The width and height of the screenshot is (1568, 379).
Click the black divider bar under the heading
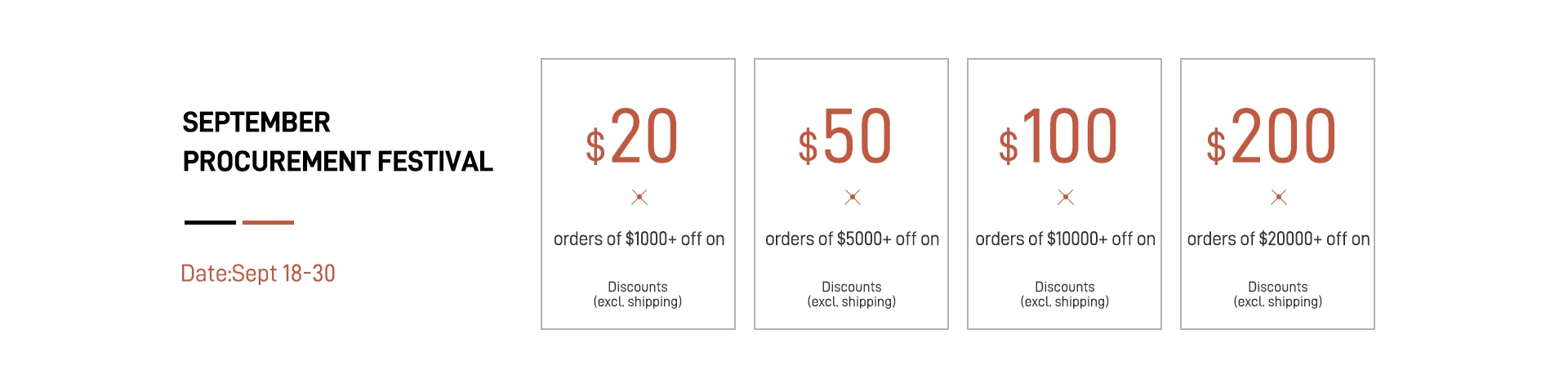pyautogui.click(x=210, y=222)
